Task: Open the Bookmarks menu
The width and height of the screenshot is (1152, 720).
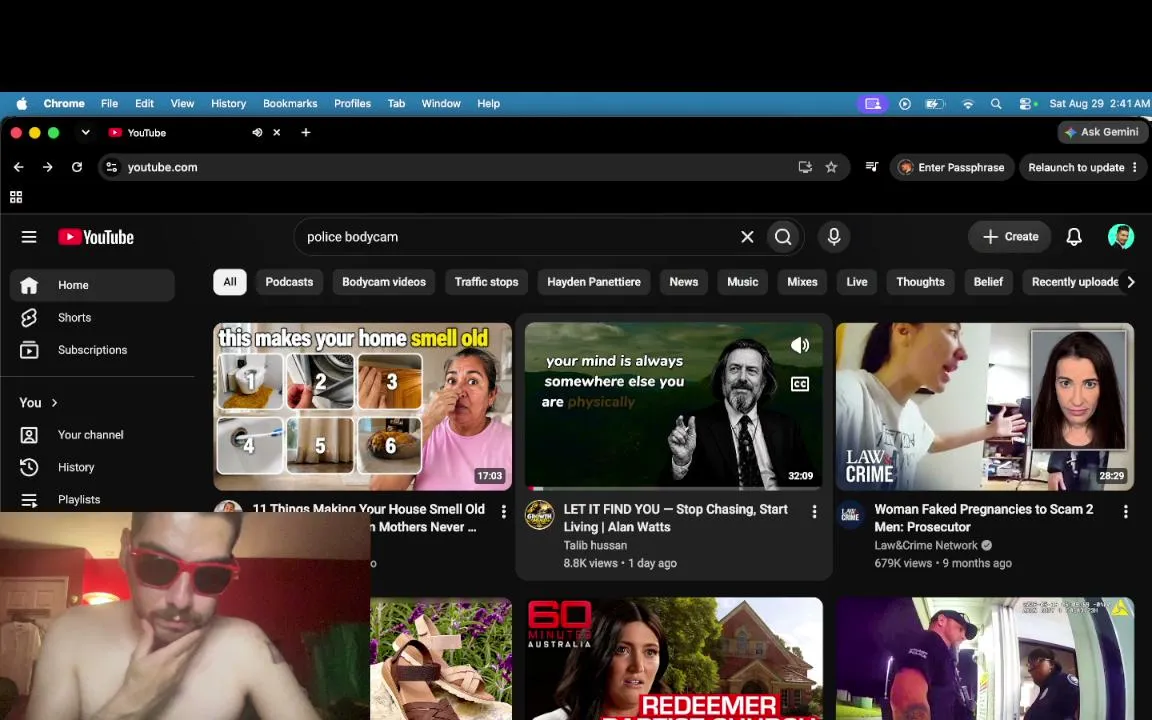Action: pos(290,104)
